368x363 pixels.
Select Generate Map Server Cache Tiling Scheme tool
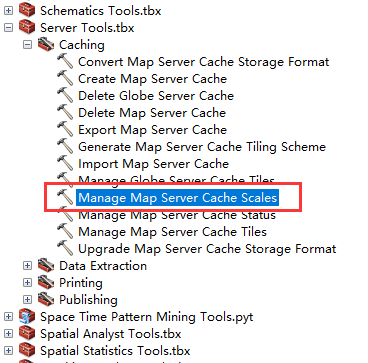pyautogui.click(x=202, y=147)
